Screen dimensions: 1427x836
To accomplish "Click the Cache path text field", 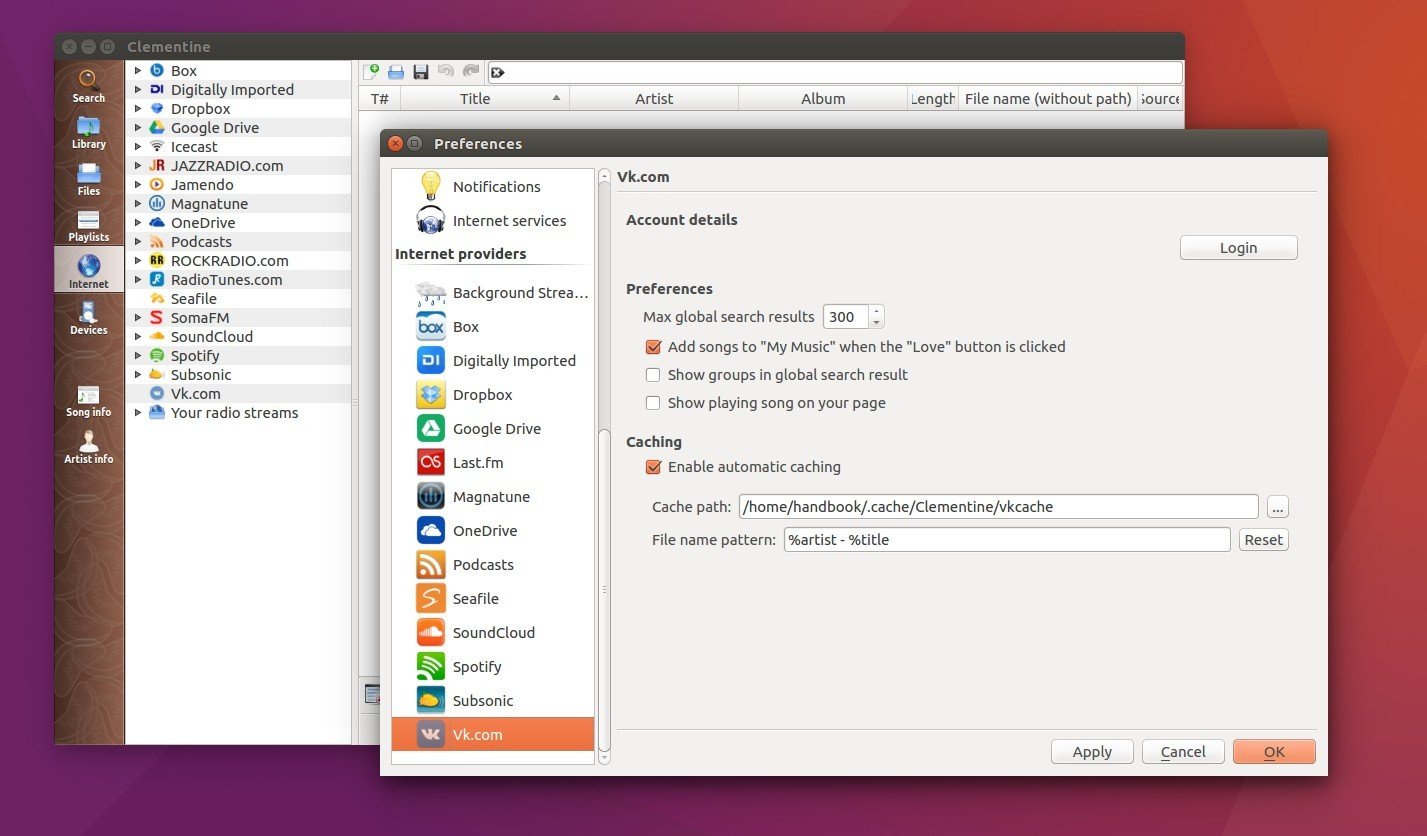I will tap(998, 507).
